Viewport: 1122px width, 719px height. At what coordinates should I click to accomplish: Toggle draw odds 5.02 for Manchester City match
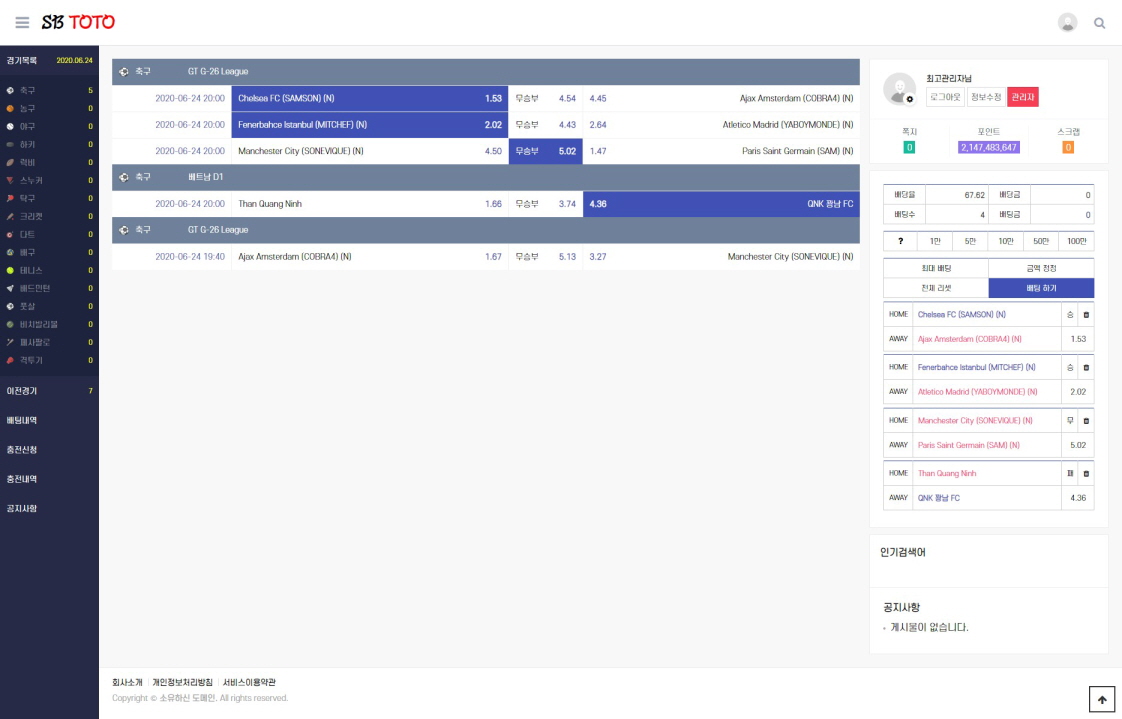pos(545,152)
